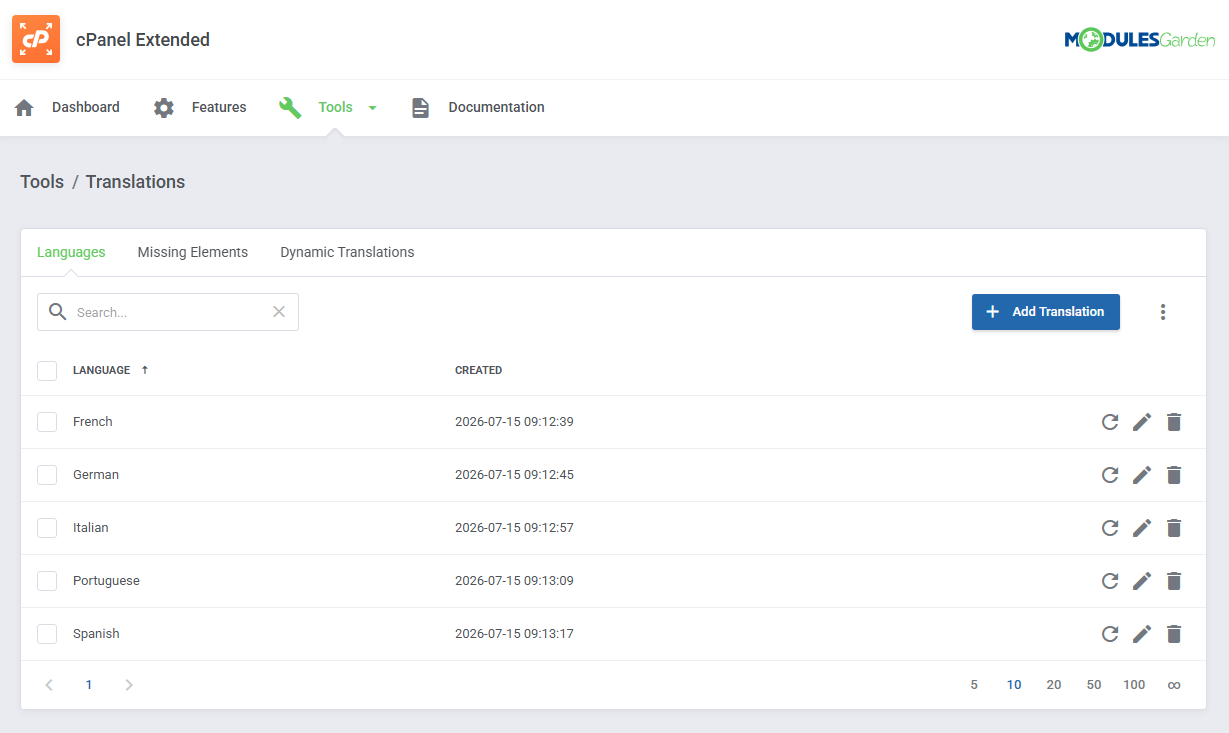Viewport: 1229px width, 733px height.
Task: Refresh the Spanish translation
Action: [1110, 634]
